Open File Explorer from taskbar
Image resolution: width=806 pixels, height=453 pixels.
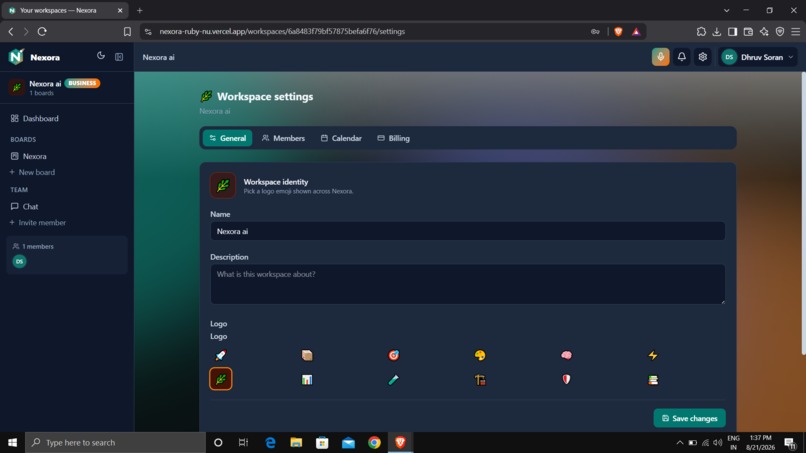pyautogui.click(x=296, y=442)
